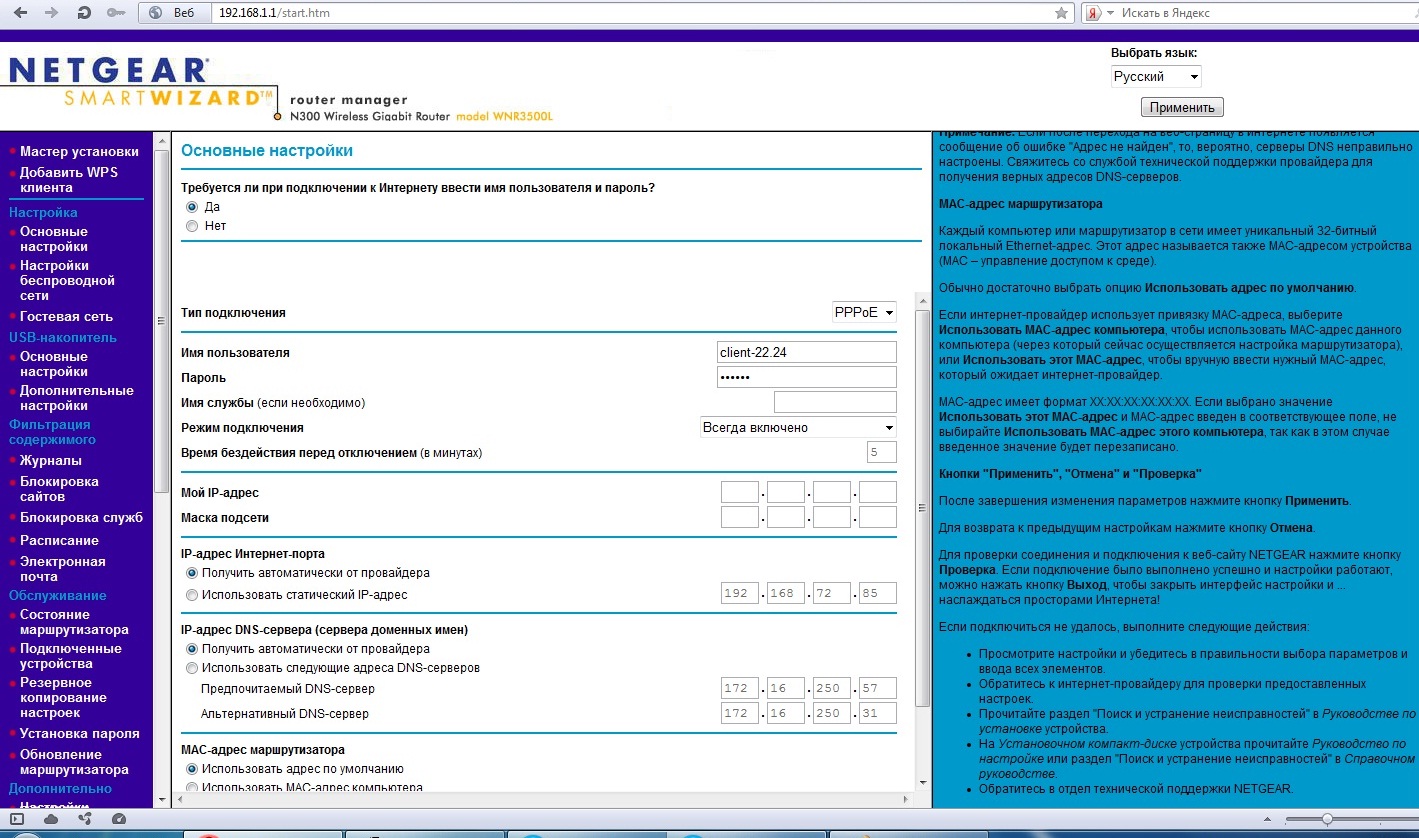1419x838 pixels.
Task: Open Обновление маршрутизатора in sidebar
Action: tap(74, 762)
